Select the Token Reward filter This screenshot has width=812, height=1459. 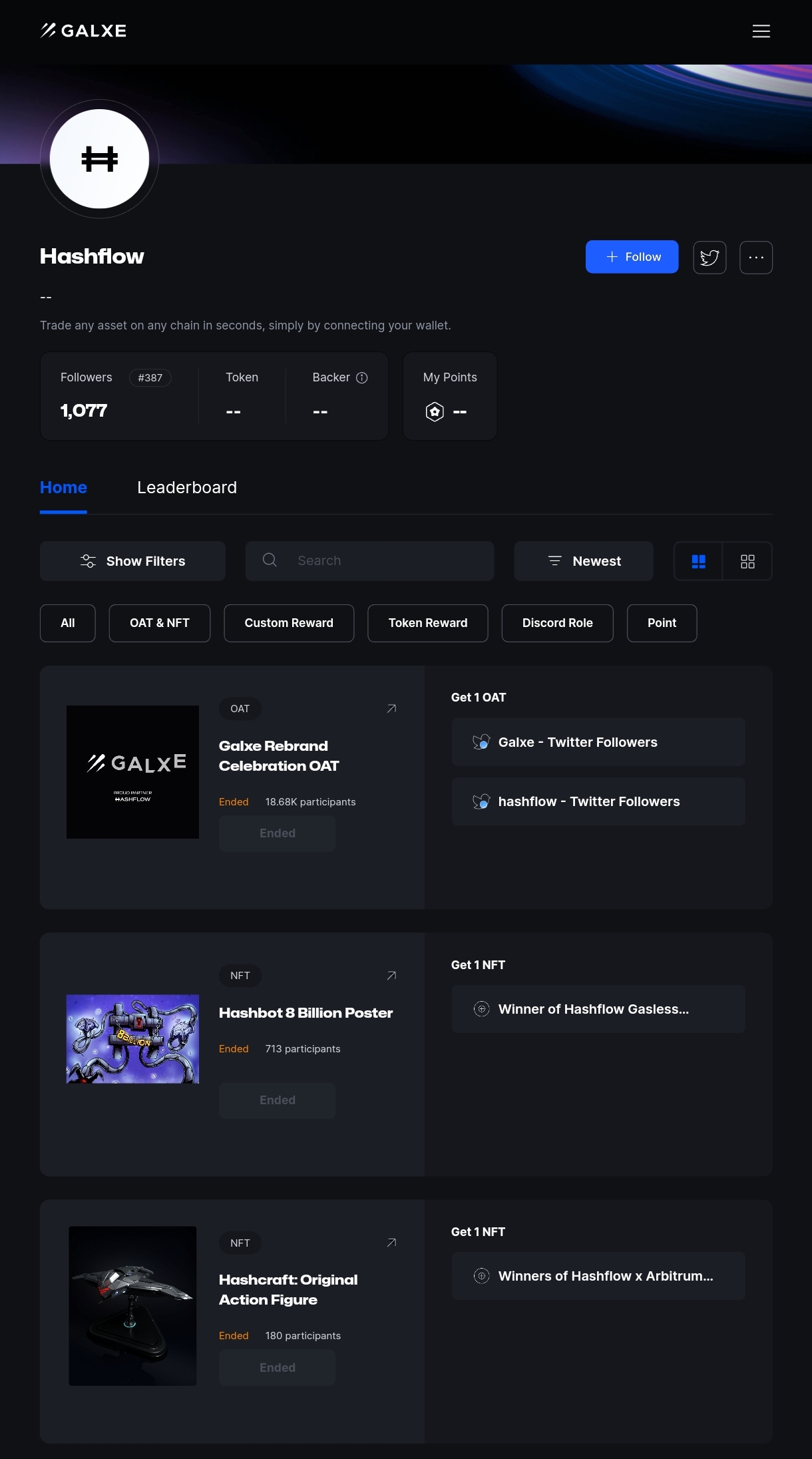pos(428,623)
